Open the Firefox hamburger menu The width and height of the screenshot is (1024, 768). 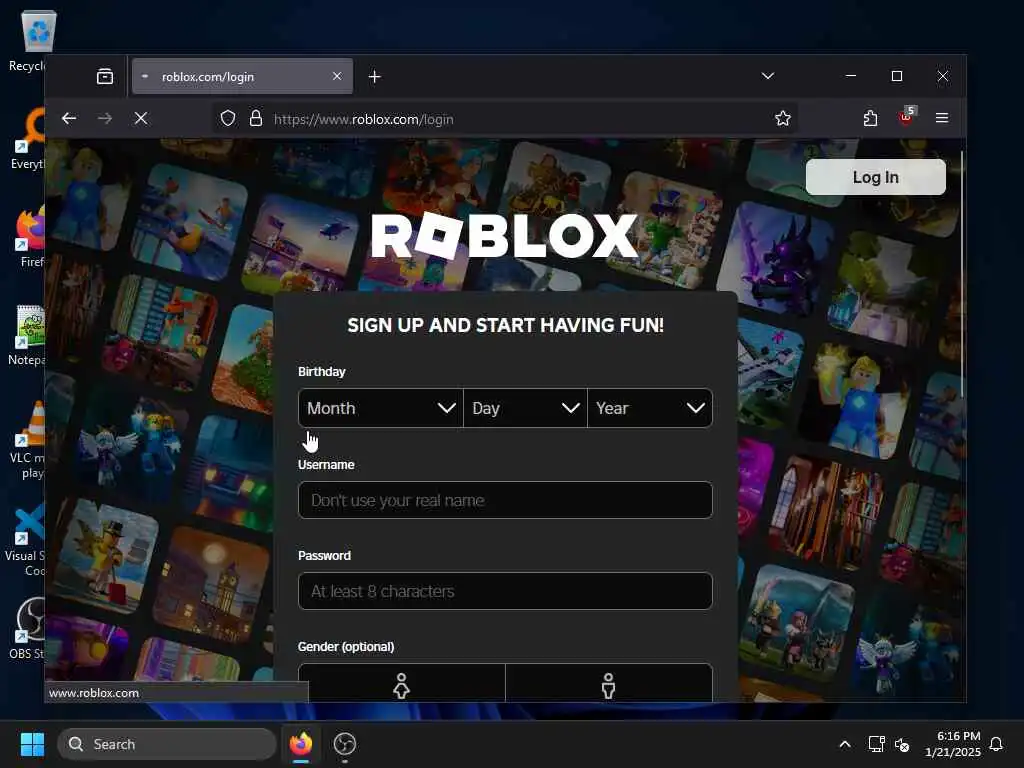[942, 118]
